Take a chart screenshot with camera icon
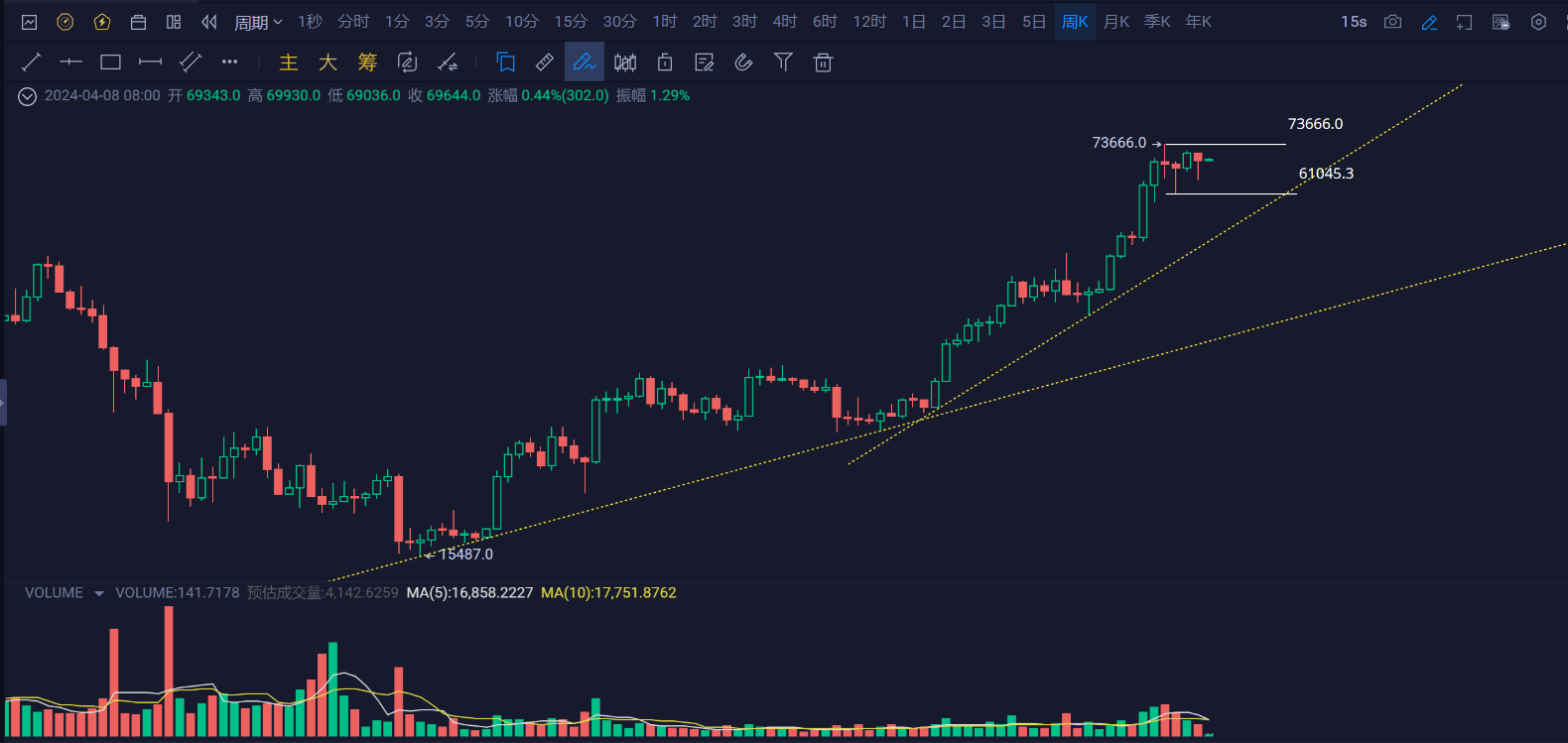This screenshot has height=743, width=1568. [1392, 22]
